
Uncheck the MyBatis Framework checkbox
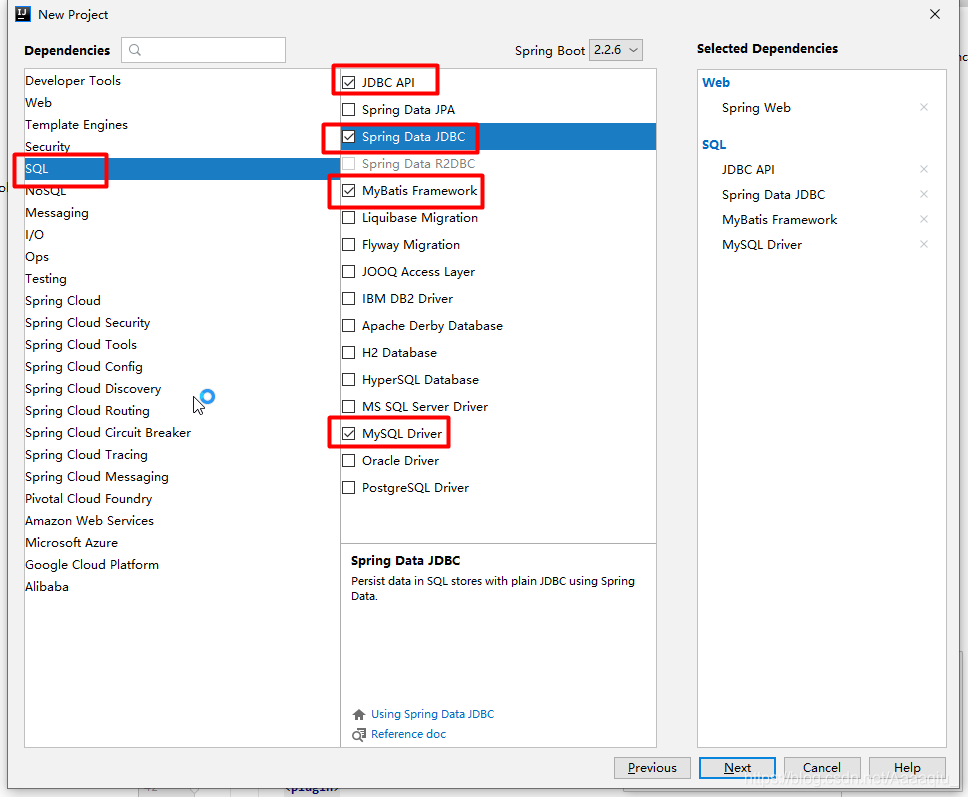click(x=349, y=191)
